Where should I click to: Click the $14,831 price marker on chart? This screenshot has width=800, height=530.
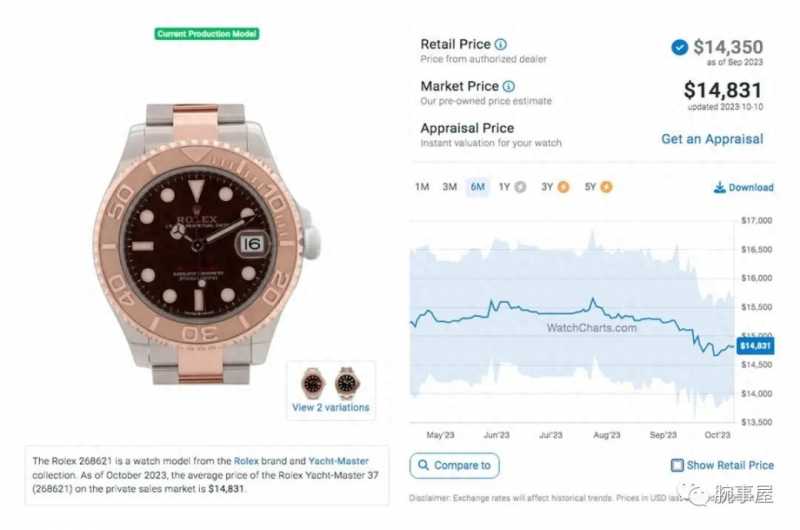click(755, 346)
